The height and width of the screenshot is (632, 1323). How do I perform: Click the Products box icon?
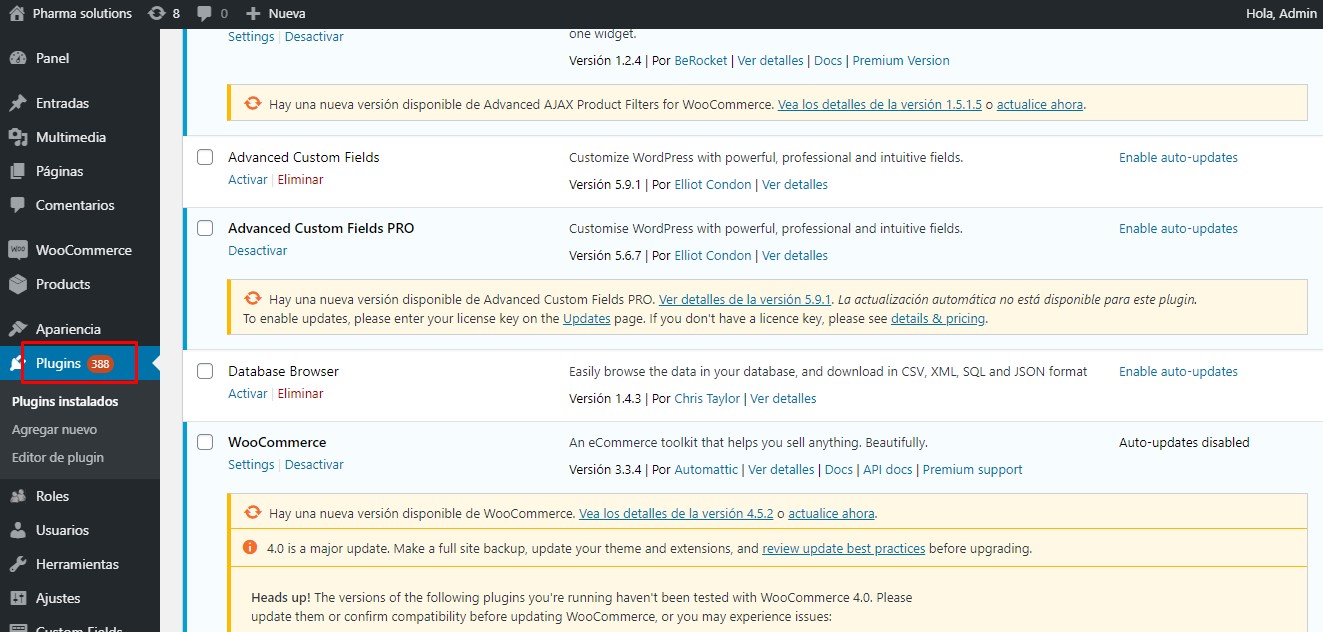pos(17,284)
